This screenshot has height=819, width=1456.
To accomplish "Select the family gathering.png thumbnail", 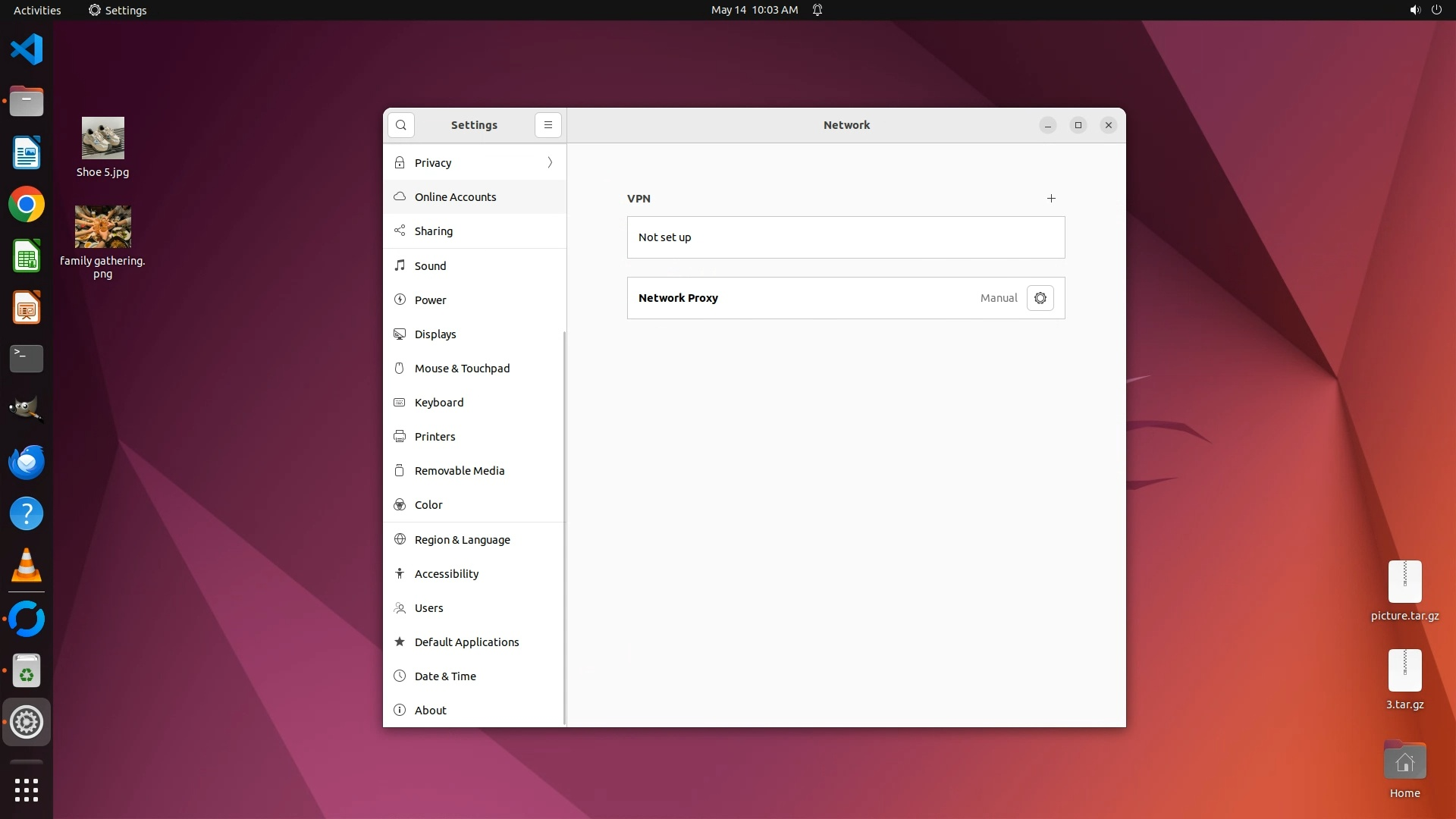I will click(102, 227).
